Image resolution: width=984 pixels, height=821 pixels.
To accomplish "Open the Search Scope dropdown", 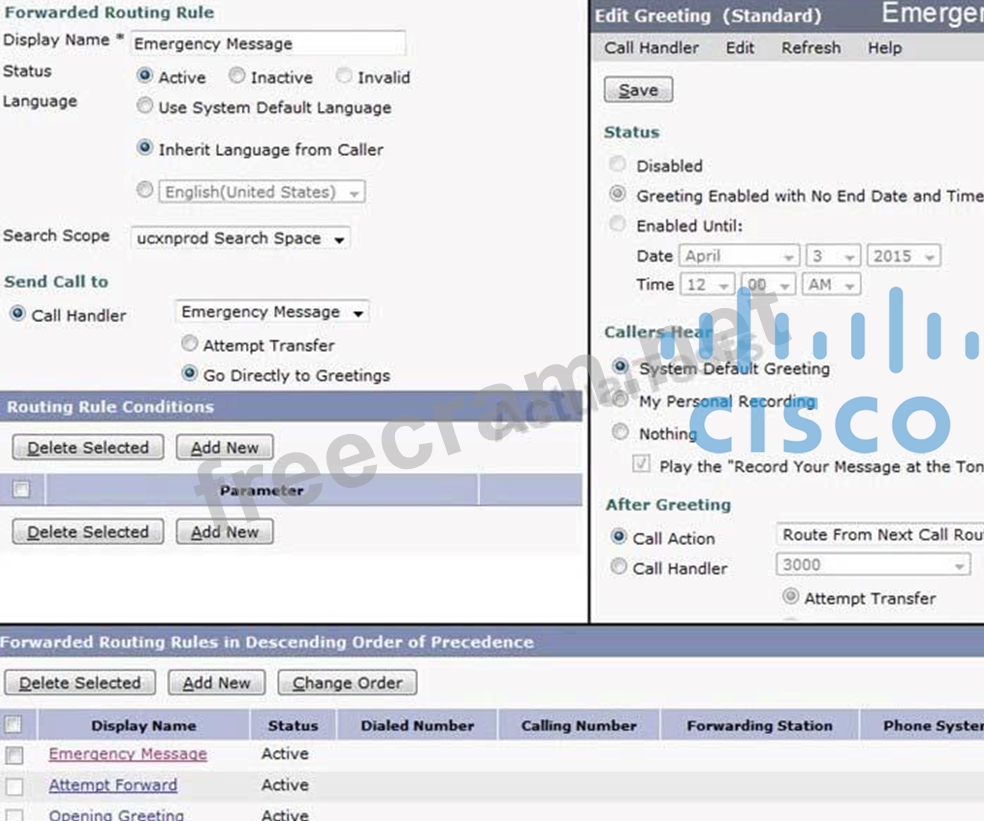I will (240, 239).
